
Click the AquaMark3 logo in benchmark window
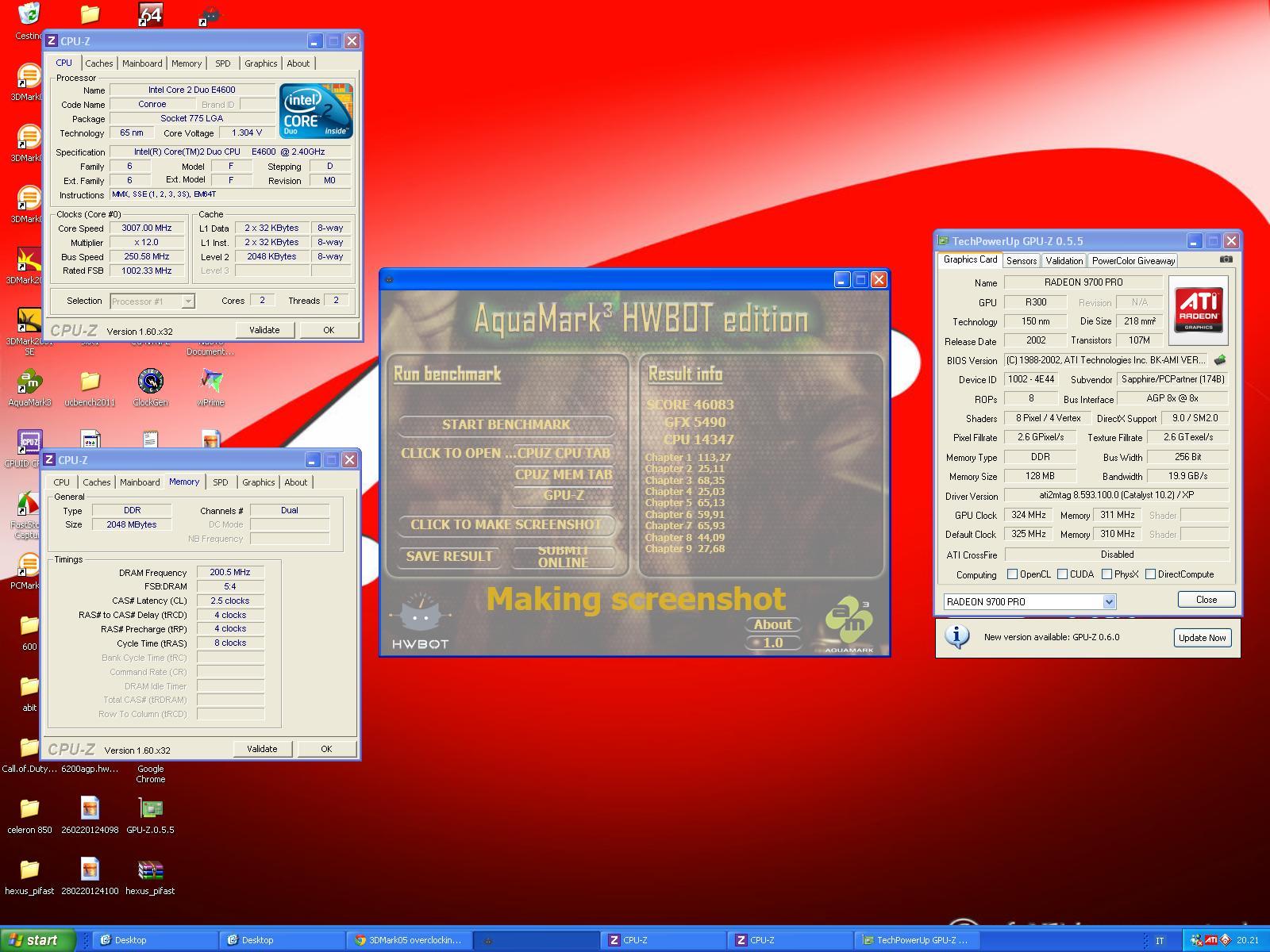pos(849,624)
